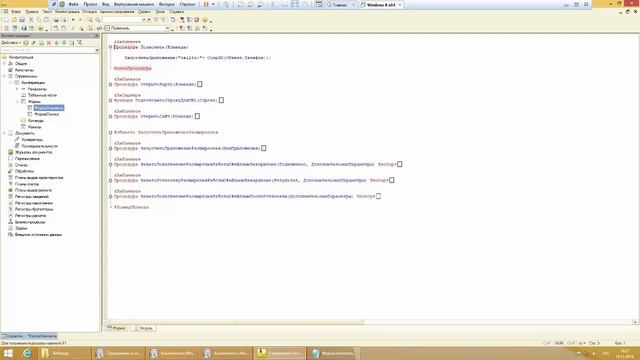Click the VMware pause virtual machine icon
Image resolution: width=640 pixels, height=360 pixels.
pyautogui.click(x=206, y=4)
